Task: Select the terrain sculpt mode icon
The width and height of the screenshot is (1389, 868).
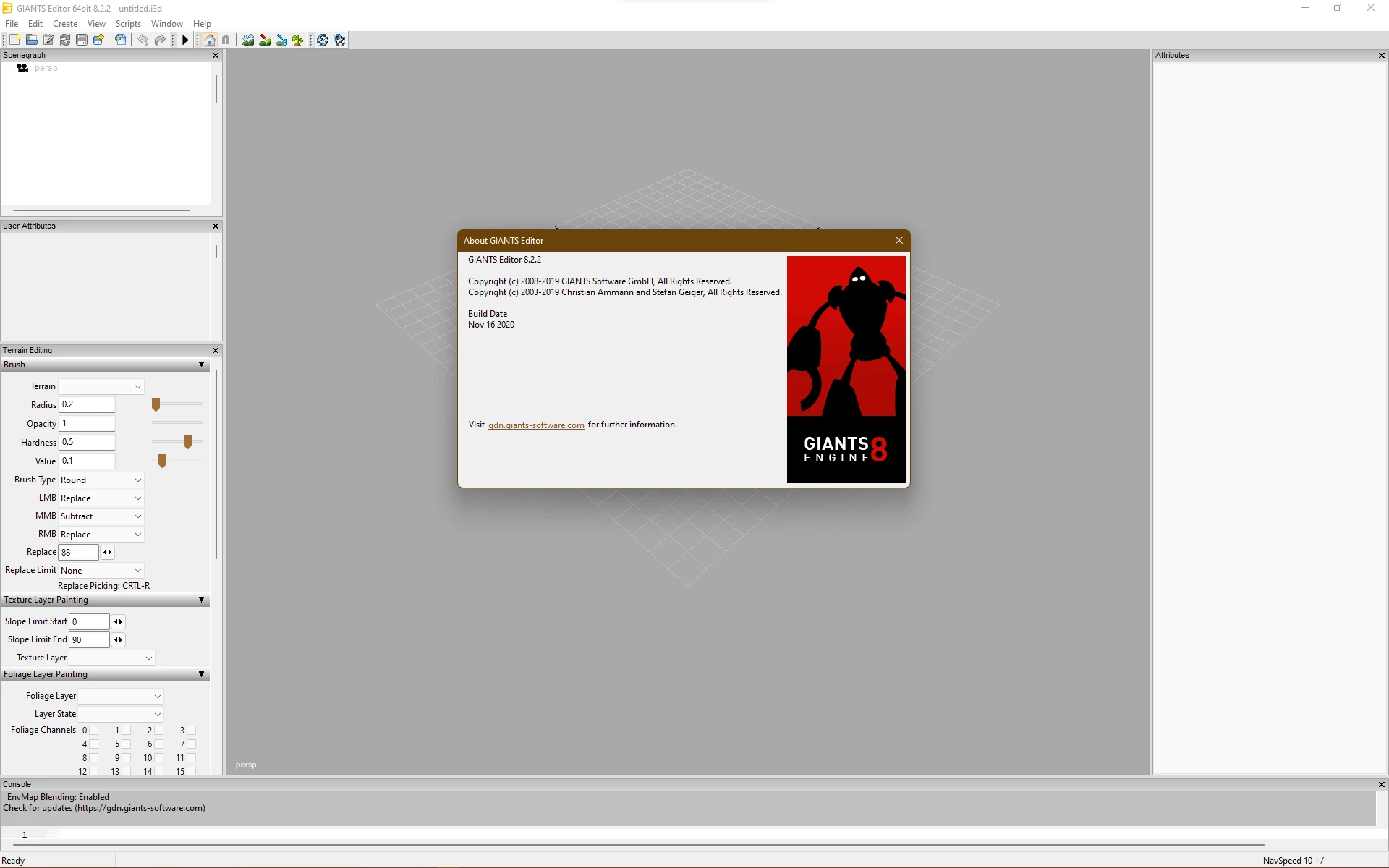Action: [x=248, y=40]
